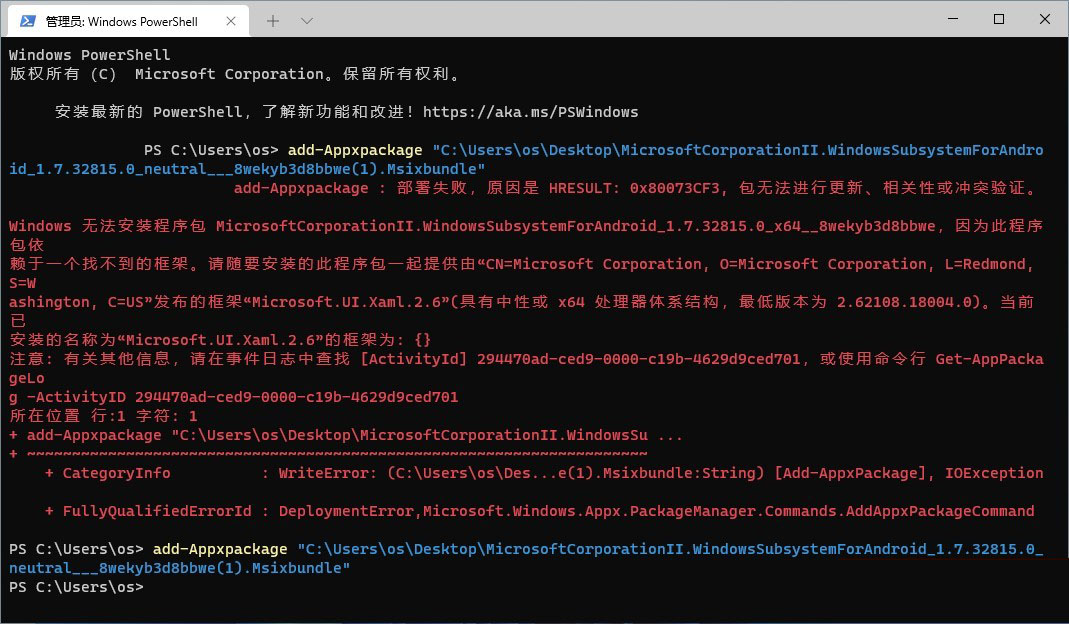Image resolution: width=1069 pixels, height=624 pixels.
Task: Click the PowerShell icon in the tab
Action: [x=28, y=21]
